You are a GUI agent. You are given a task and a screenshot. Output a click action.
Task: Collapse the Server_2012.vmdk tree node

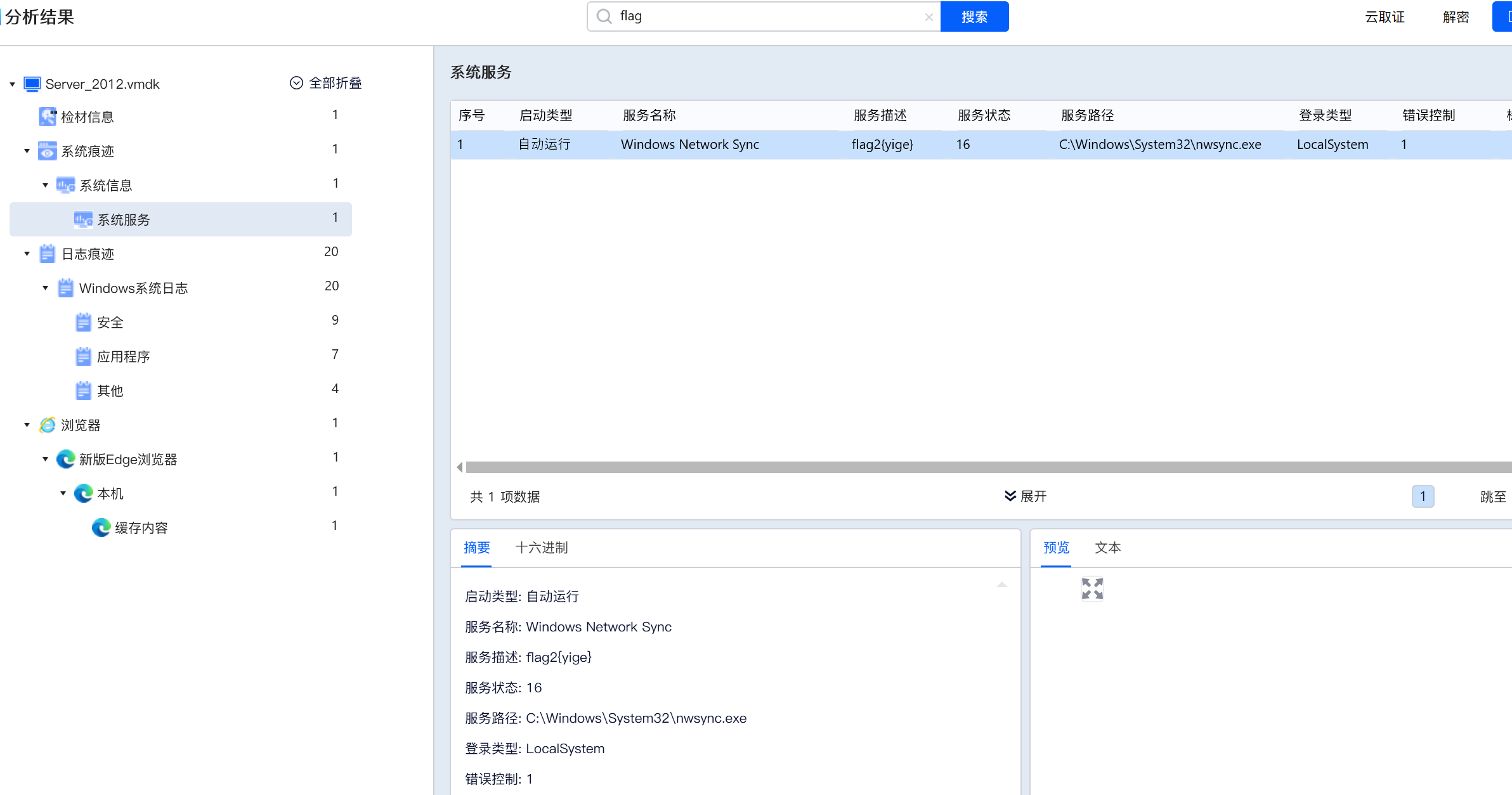[x=12, y=84]
